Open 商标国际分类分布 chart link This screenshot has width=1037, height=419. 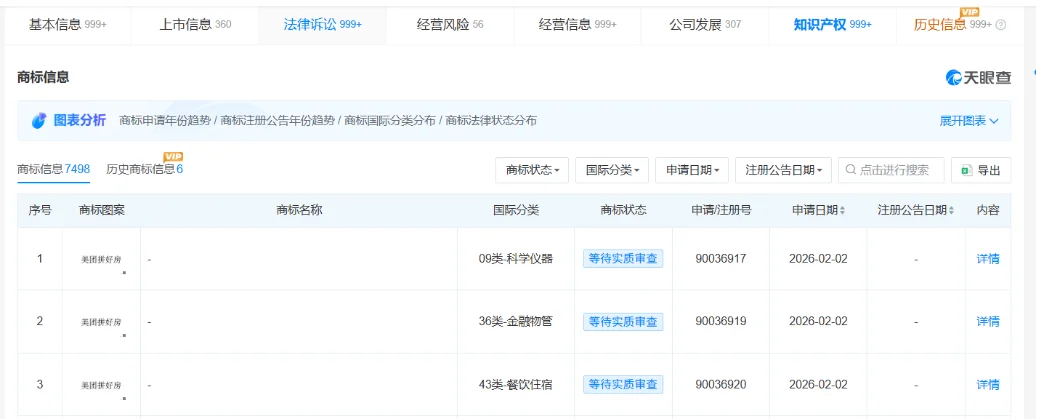pos(390,121)
